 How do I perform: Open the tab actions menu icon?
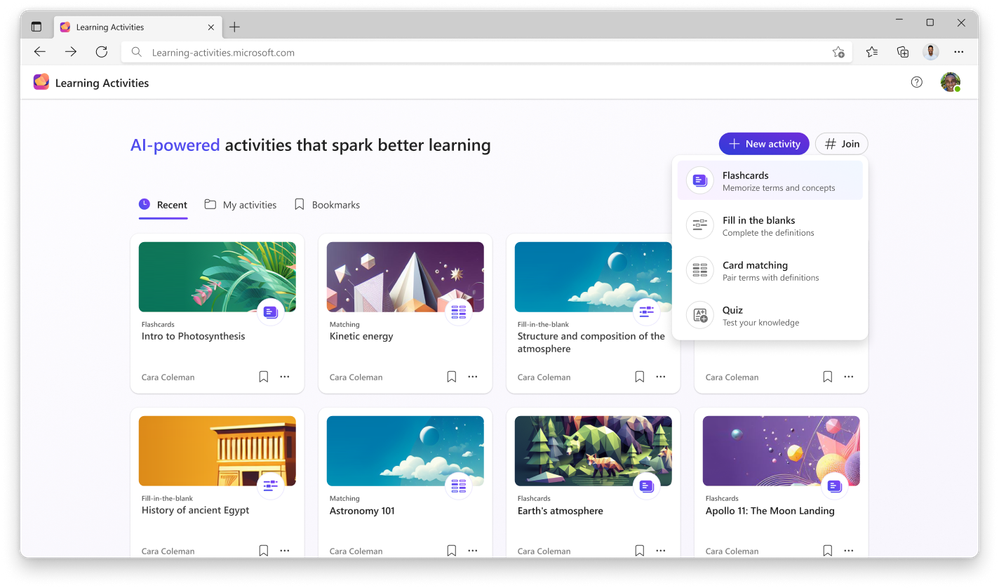(36, 27)
